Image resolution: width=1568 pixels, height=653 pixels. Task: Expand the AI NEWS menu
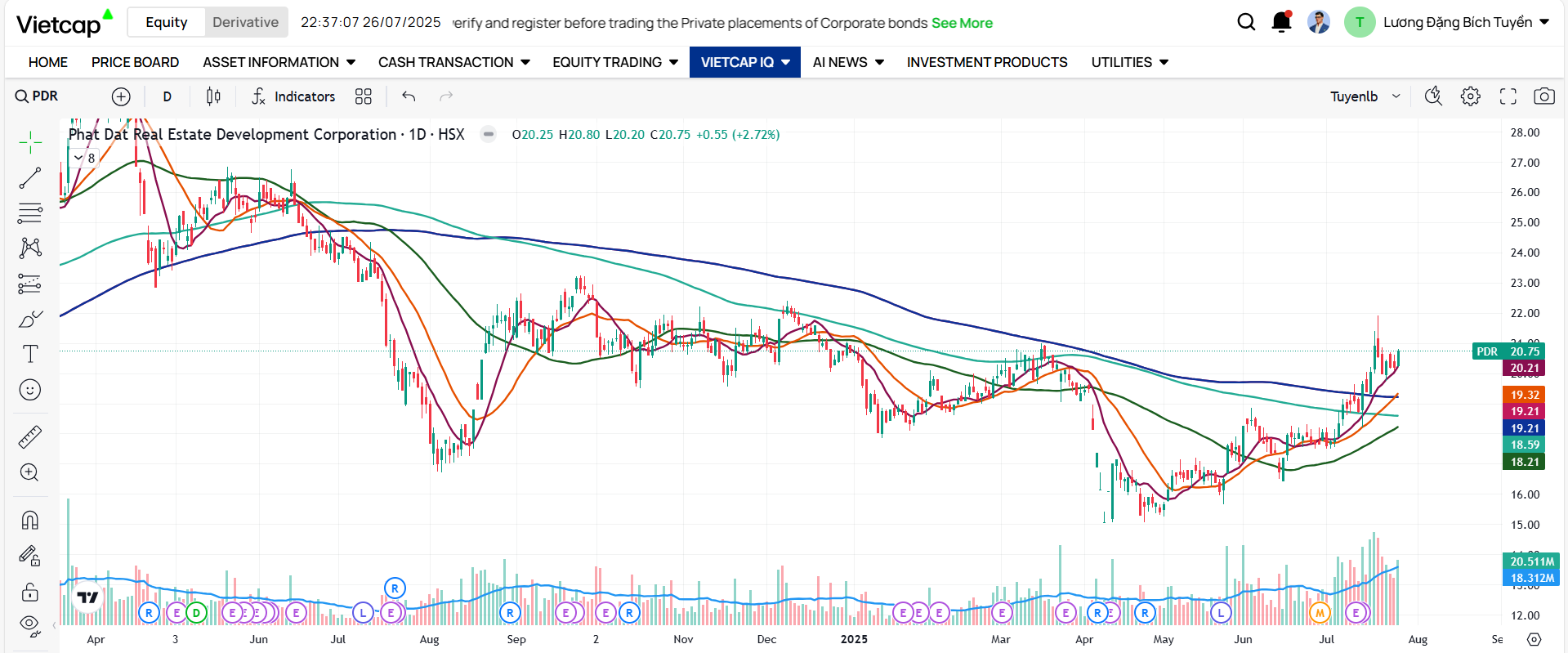tap(848, 62)
